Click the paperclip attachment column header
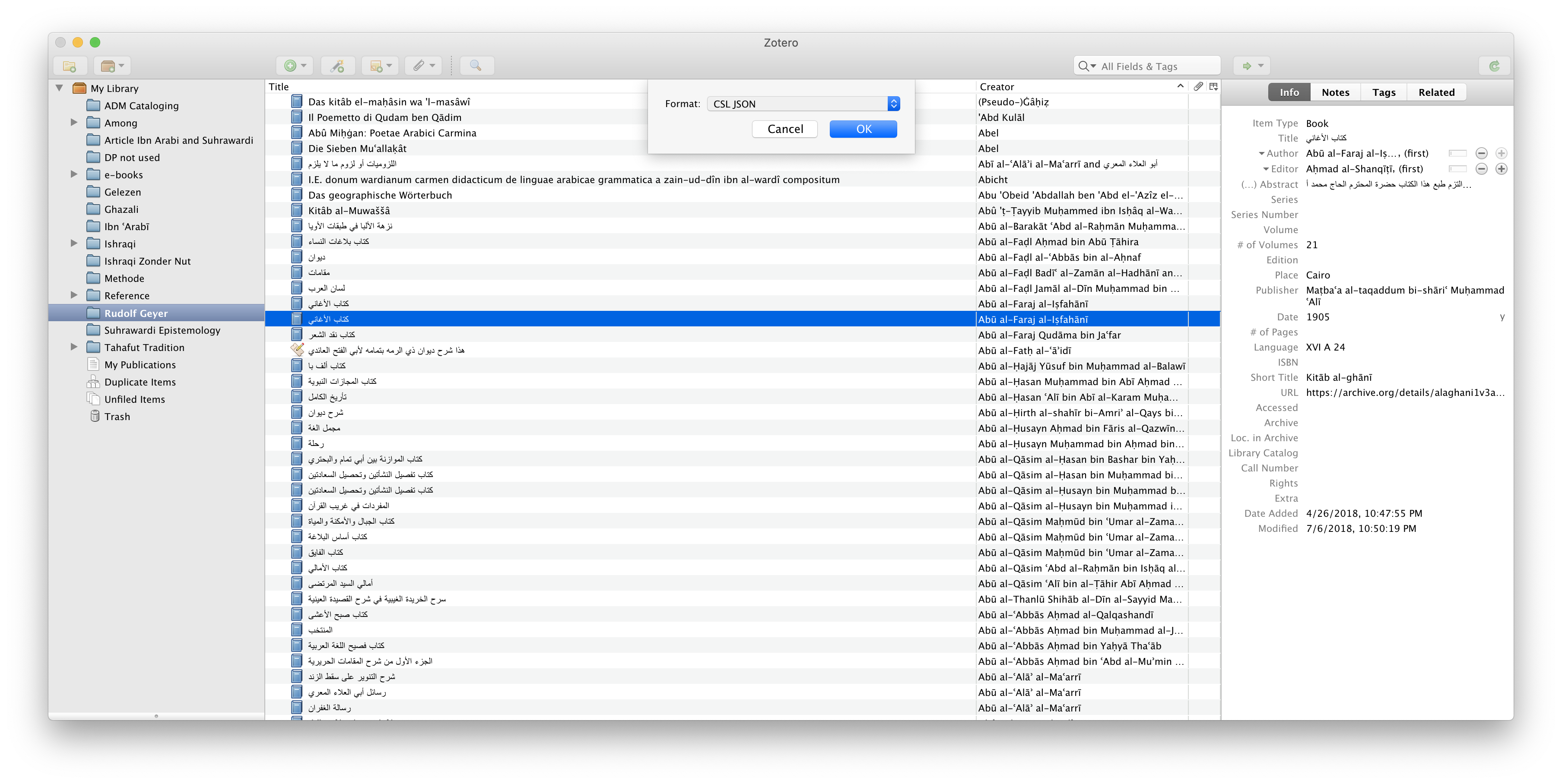Screen dimensions: 1562x784 1197,87
